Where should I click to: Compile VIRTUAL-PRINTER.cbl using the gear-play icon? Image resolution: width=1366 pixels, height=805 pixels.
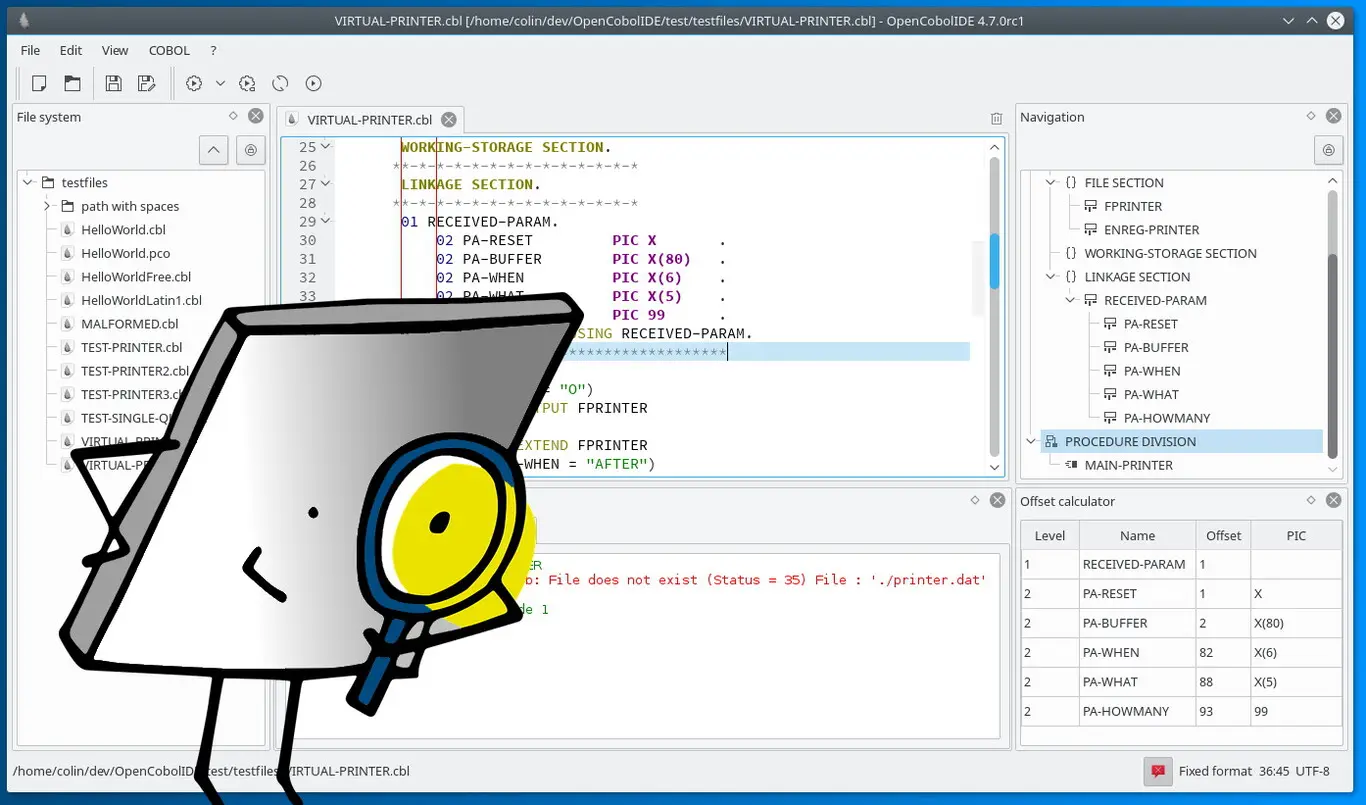pos(193,83)
